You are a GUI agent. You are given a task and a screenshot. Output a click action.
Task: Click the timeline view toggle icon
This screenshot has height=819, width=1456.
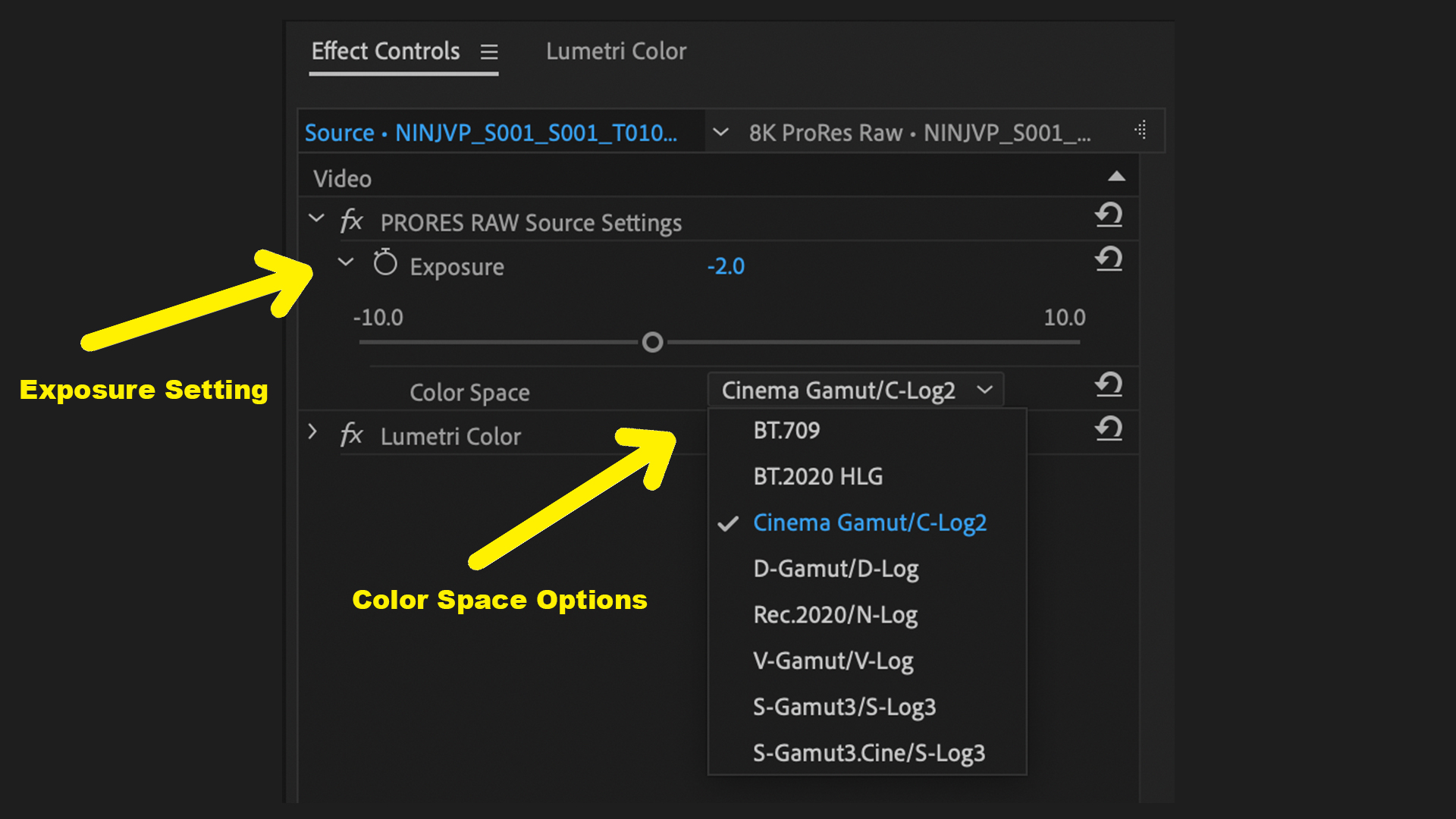click(x=1141, y=130)
